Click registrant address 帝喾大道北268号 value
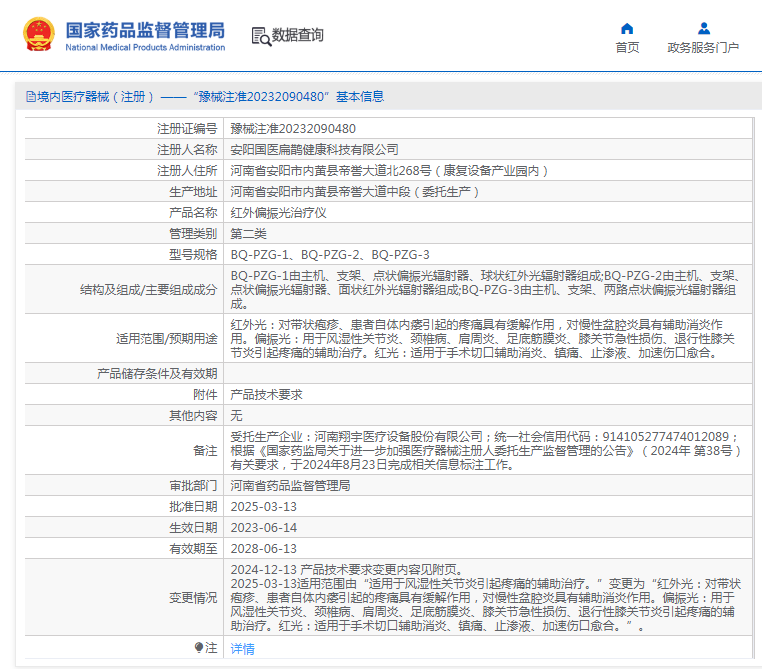762x669 pixels. tap(389, 171)
